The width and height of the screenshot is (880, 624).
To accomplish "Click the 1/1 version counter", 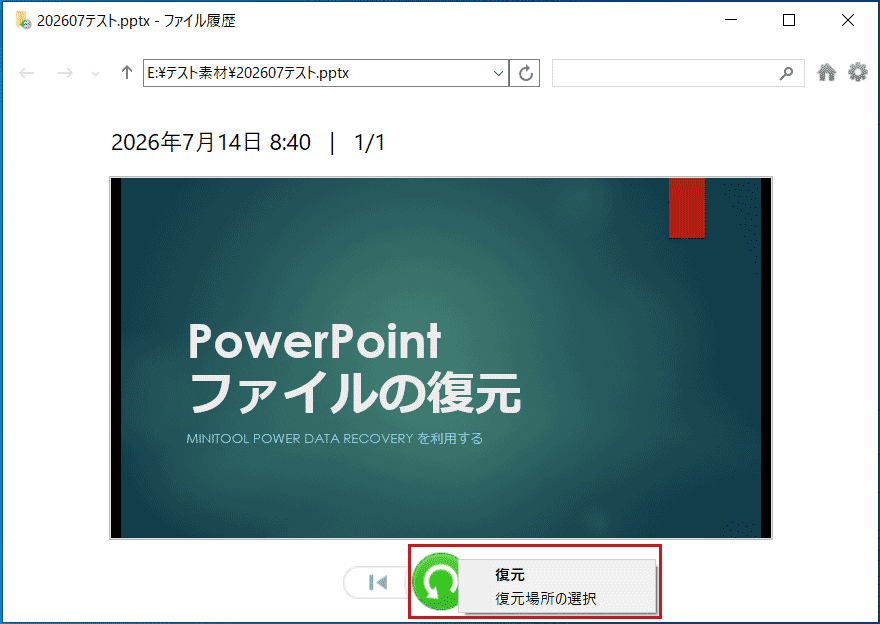I will click(x=369, y=143).
